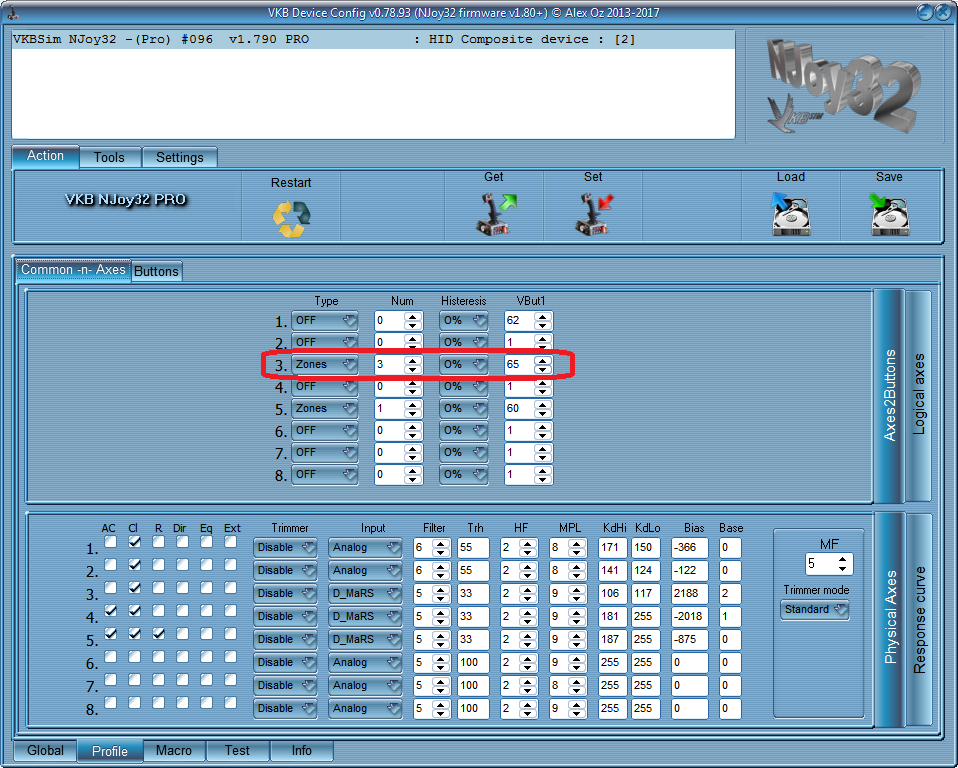
Task: Open the Type dropdown for row 3
Action: point(325,365)
